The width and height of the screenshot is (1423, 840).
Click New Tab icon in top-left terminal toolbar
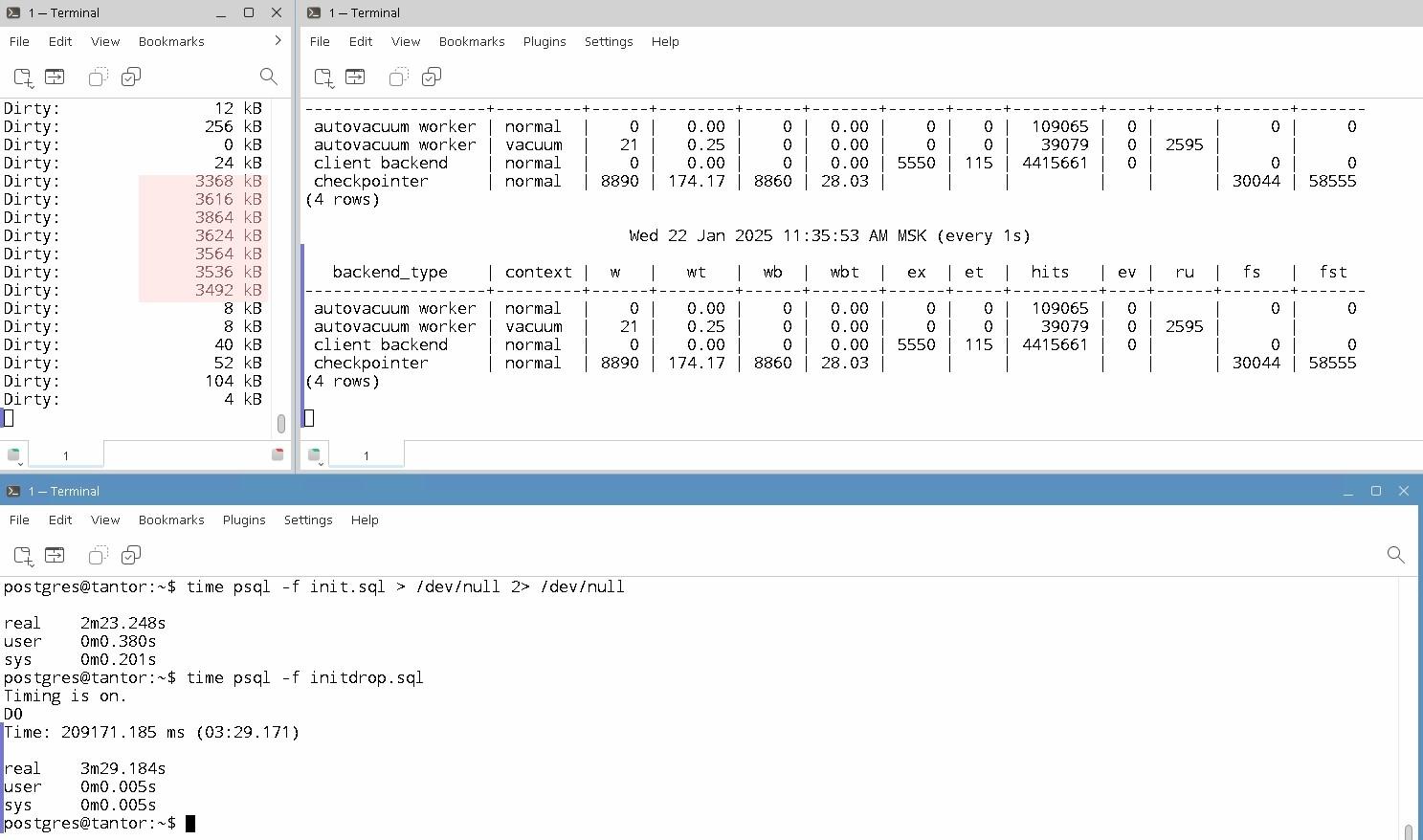pyautogui.click(x=24, y=77)
